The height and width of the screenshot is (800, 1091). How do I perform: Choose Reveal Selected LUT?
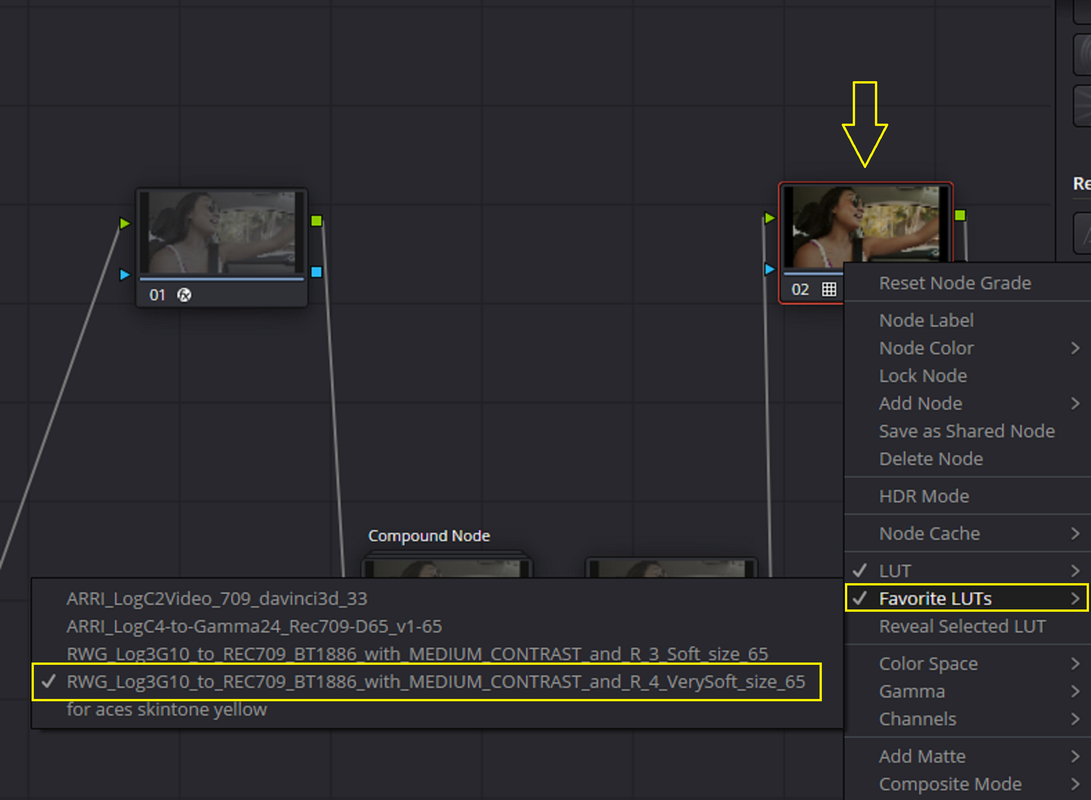[x=967, y=626]
